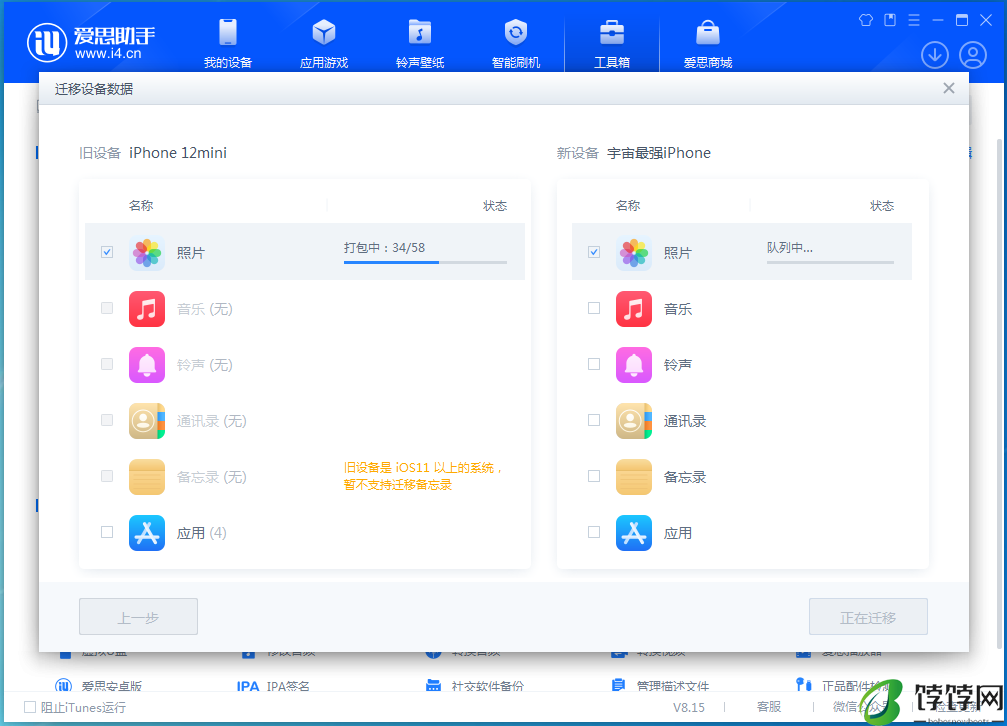Open the 爱思商城 store

coord(708,43)
